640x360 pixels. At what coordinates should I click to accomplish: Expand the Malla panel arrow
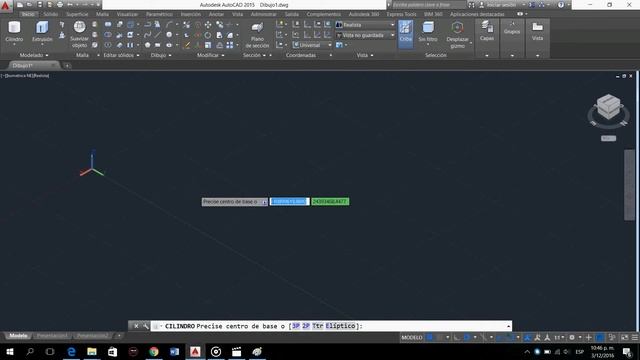98,55
